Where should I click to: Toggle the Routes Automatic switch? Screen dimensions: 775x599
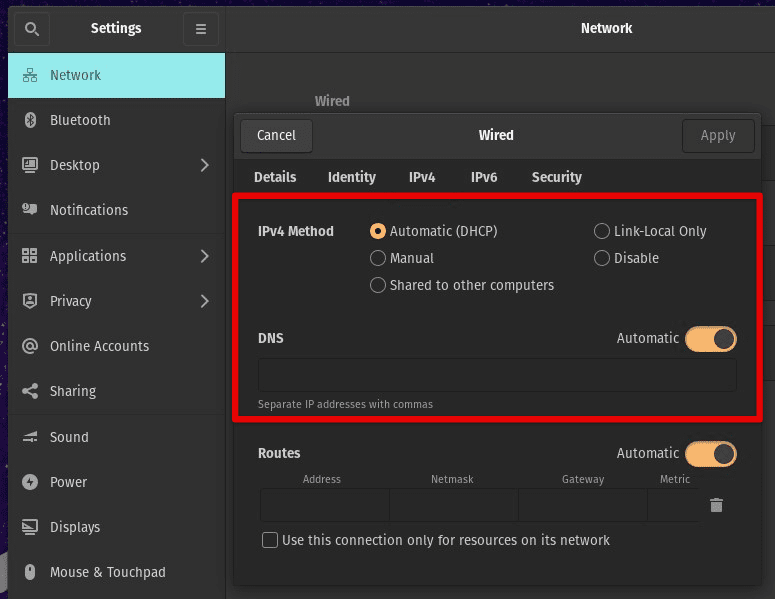point(711,454)
